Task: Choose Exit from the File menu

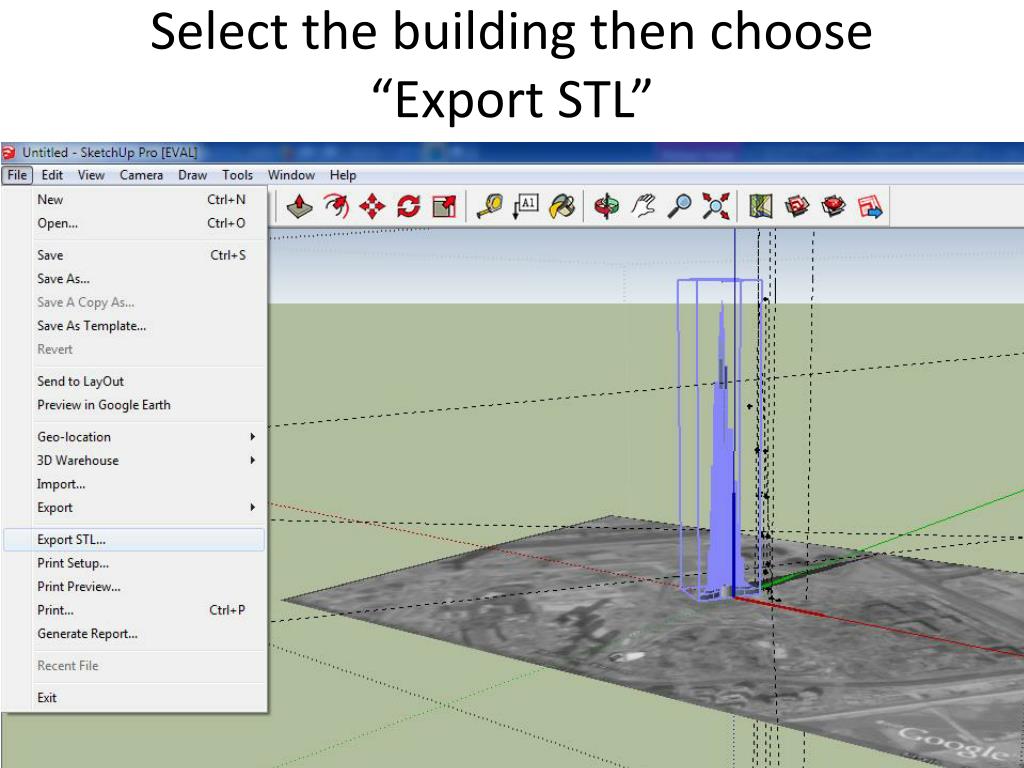Action: (134, 697)
